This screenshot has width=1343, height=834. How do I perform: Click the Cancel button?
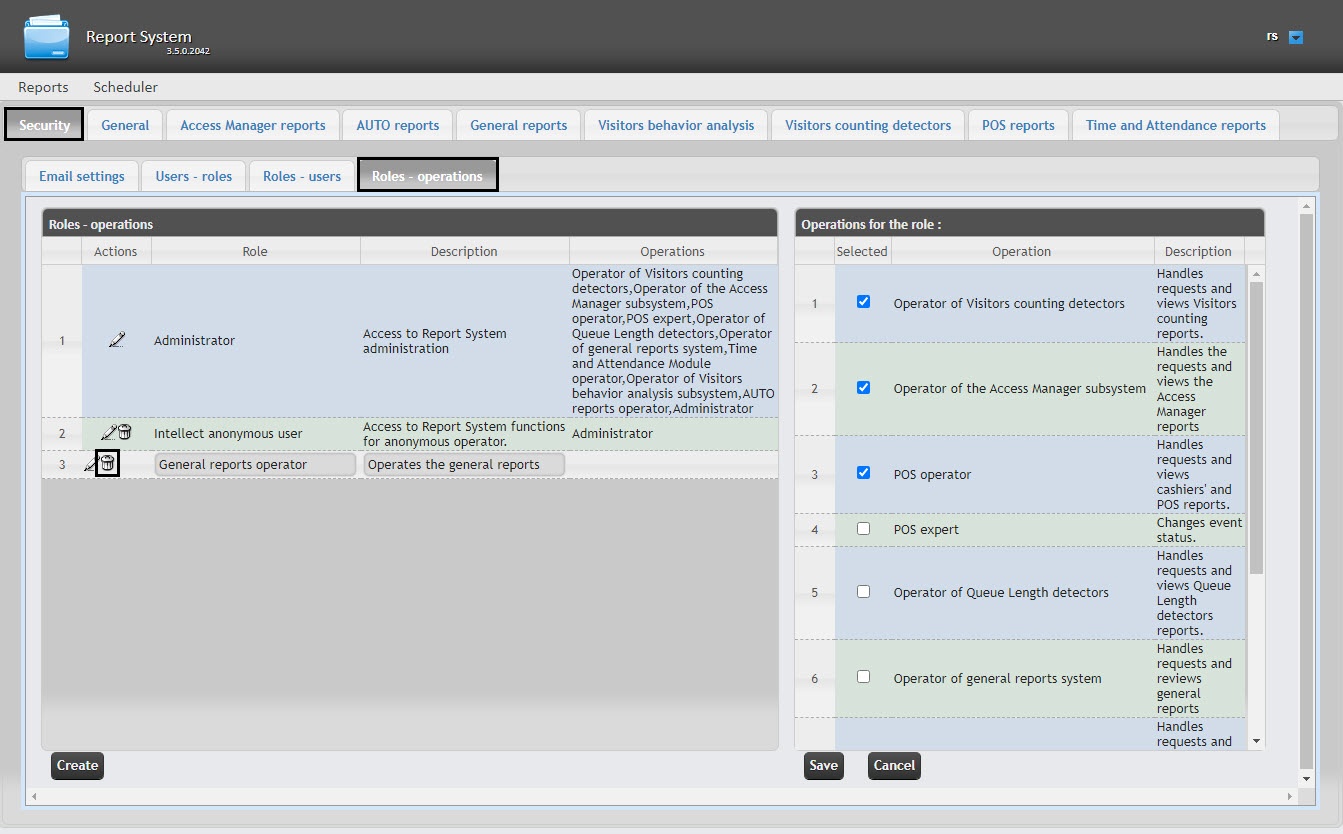[894, 766]
